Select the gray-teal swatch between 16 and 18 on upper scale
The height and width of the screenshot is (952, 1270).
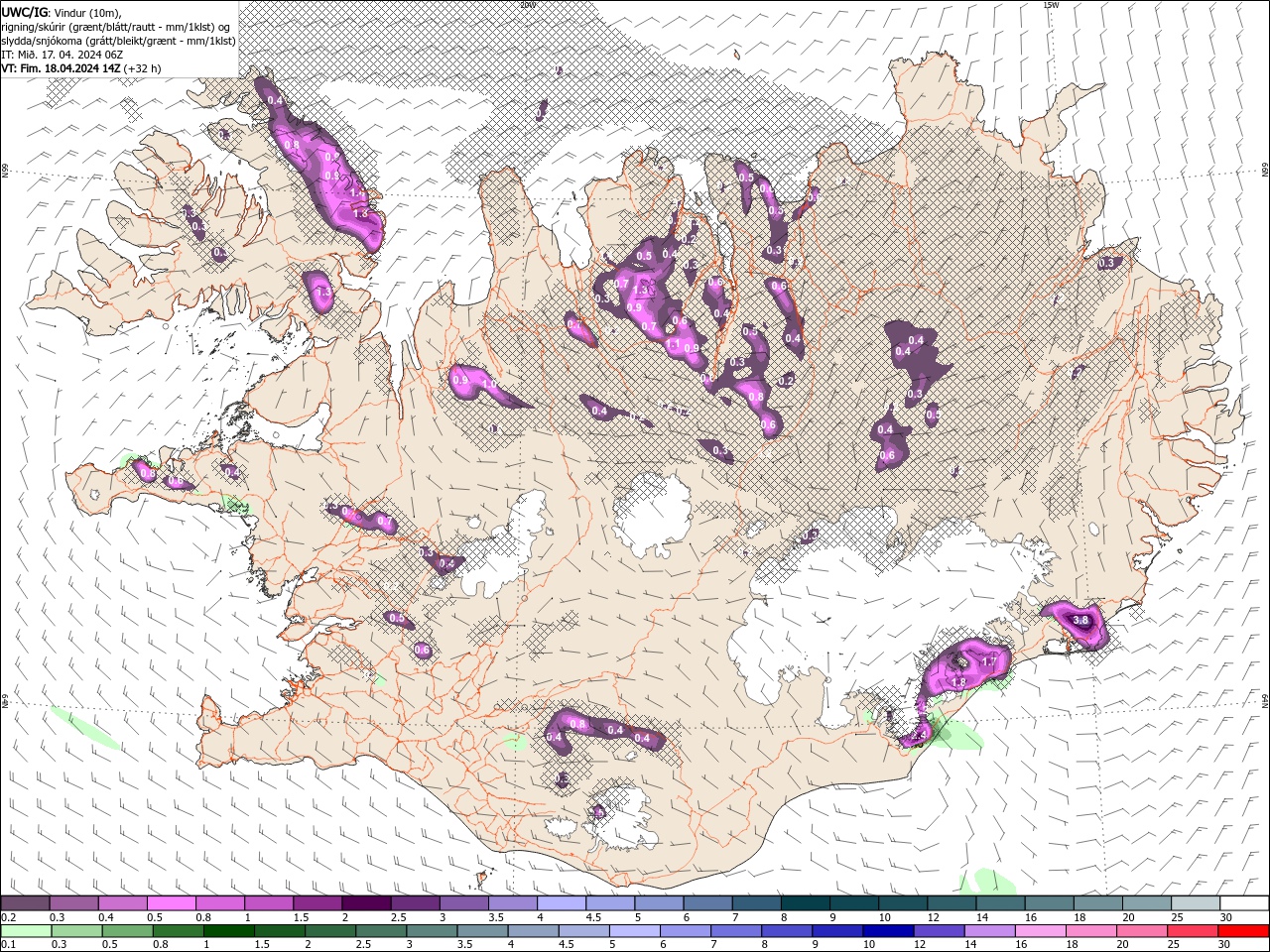(1048, 903)
